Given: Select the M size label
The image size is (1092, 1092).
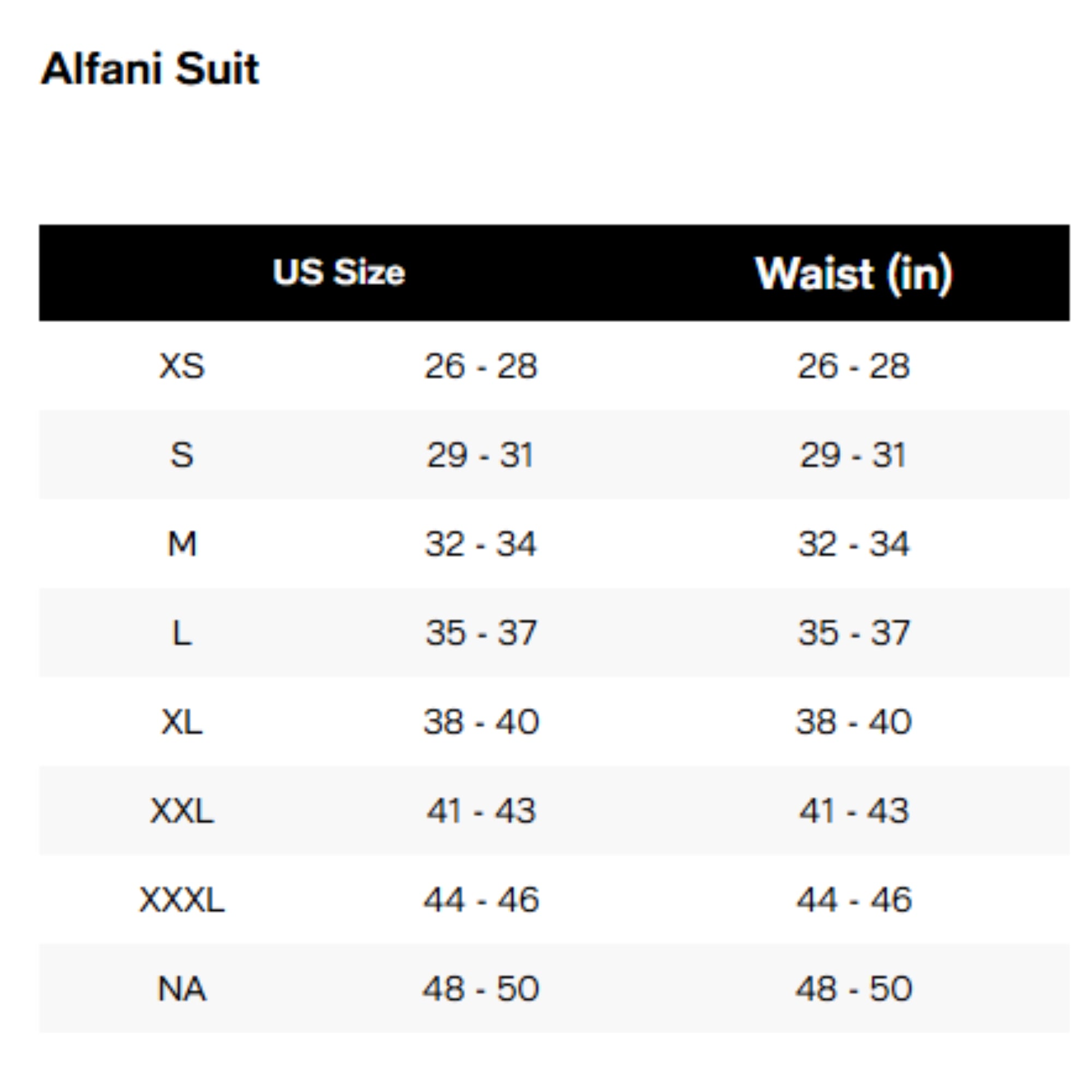Looking at the screenshot, I should (182, 544).
